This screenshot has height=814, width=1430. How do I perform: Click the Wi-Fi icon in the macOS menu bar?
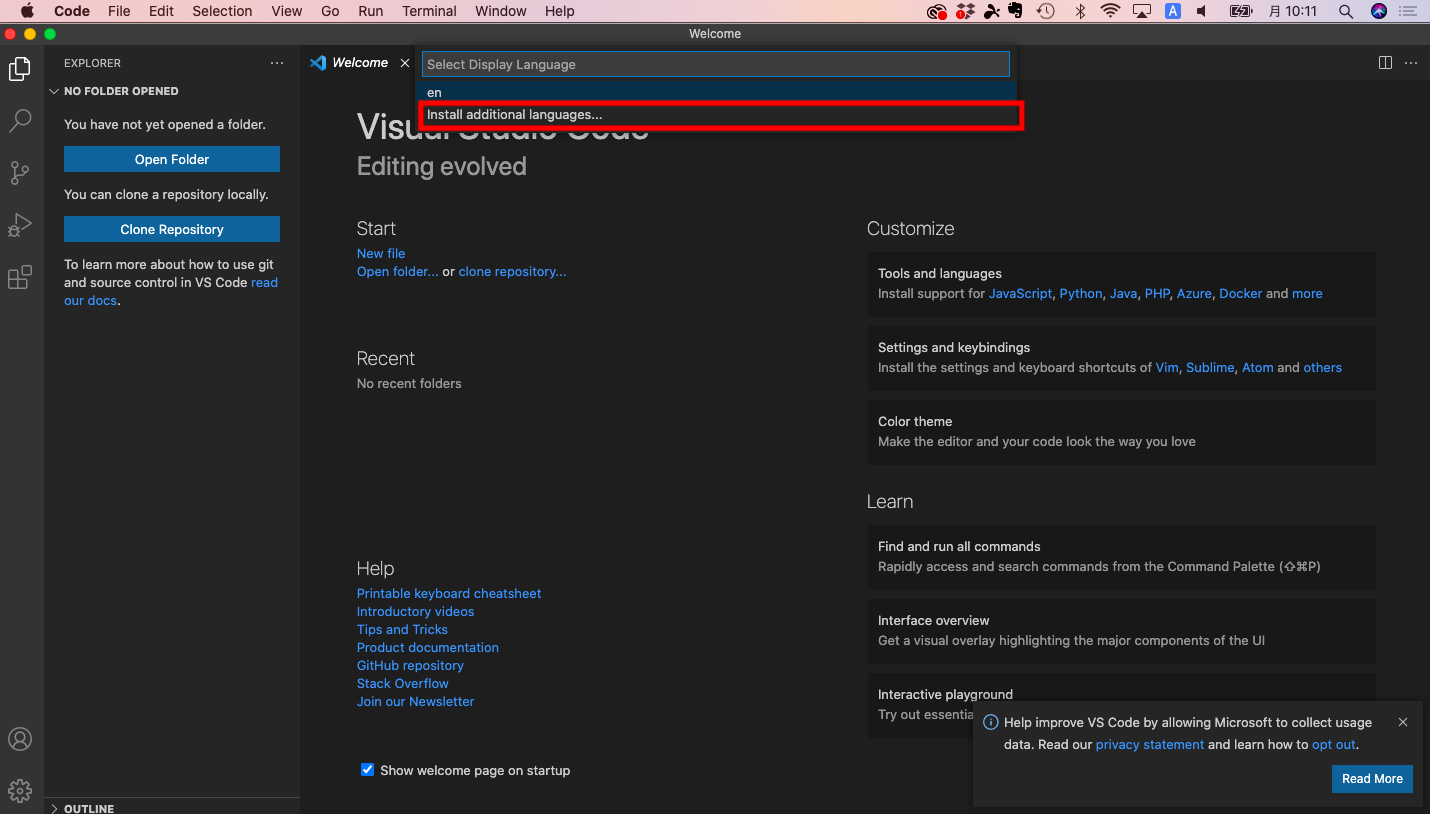[x=1111, y=11]
